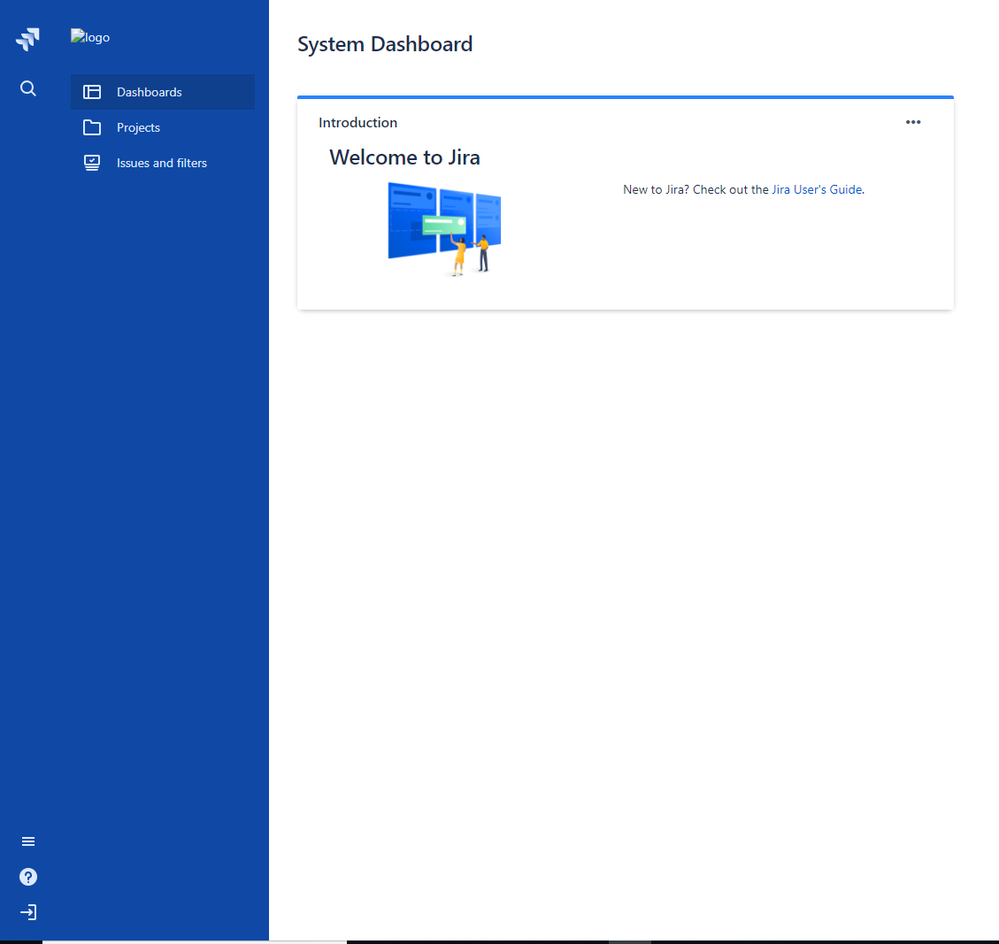Open Introduction gadget more options menu

coord(913,122)
